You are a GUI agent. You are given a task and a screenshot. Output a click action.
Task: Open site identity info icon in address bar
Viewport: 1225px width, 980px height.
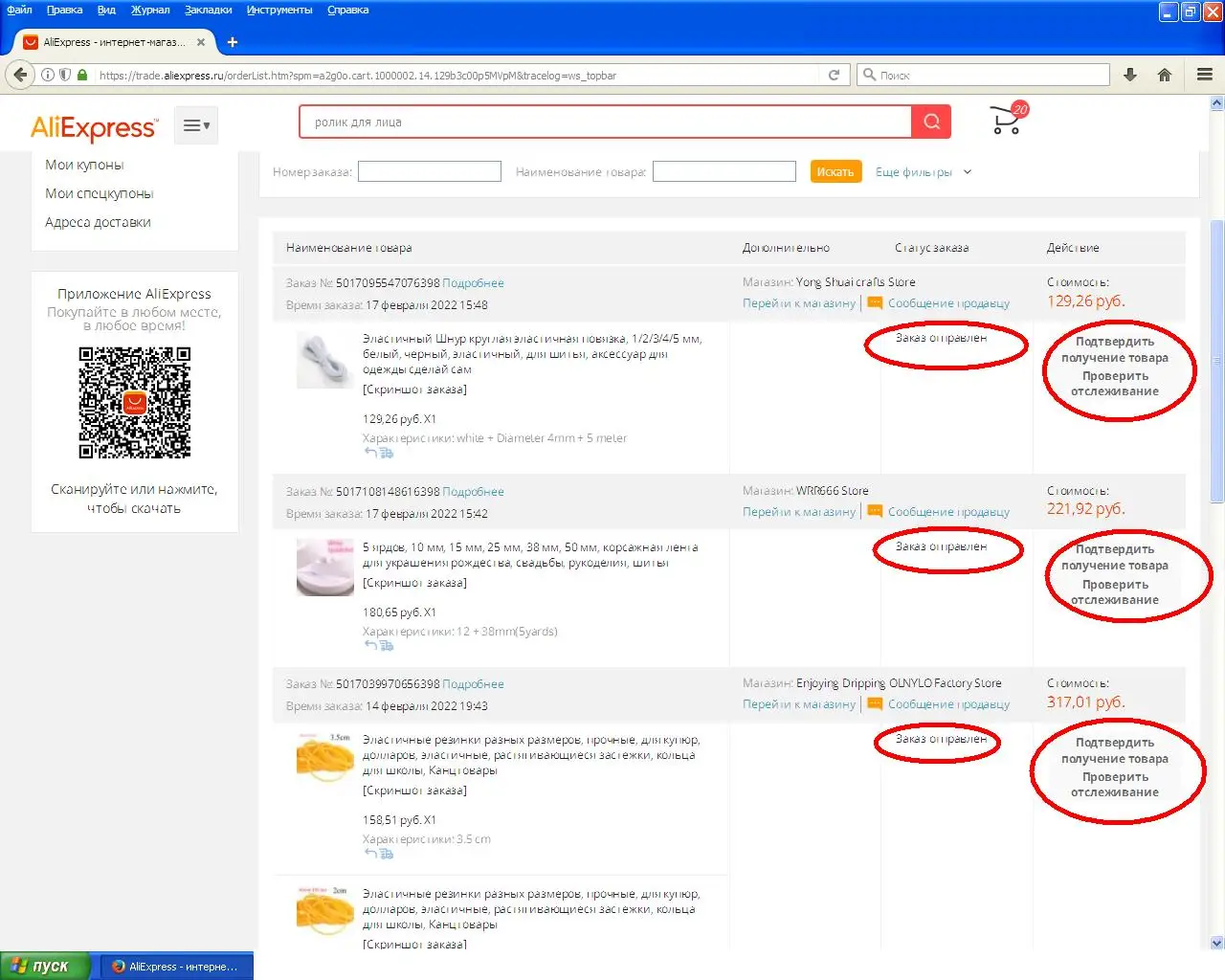(x=48, y=75)
